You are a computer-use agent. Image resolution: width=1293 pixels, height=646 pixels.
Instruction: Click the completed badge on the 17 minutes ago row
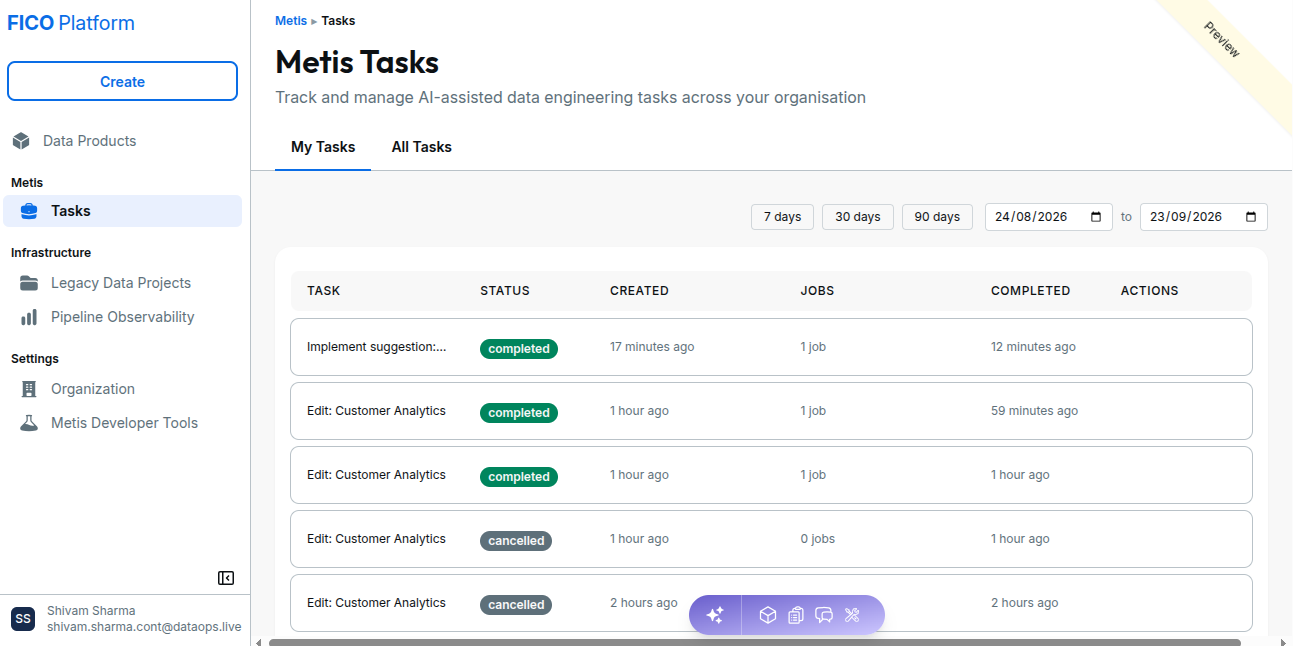[x=519, y=349]
